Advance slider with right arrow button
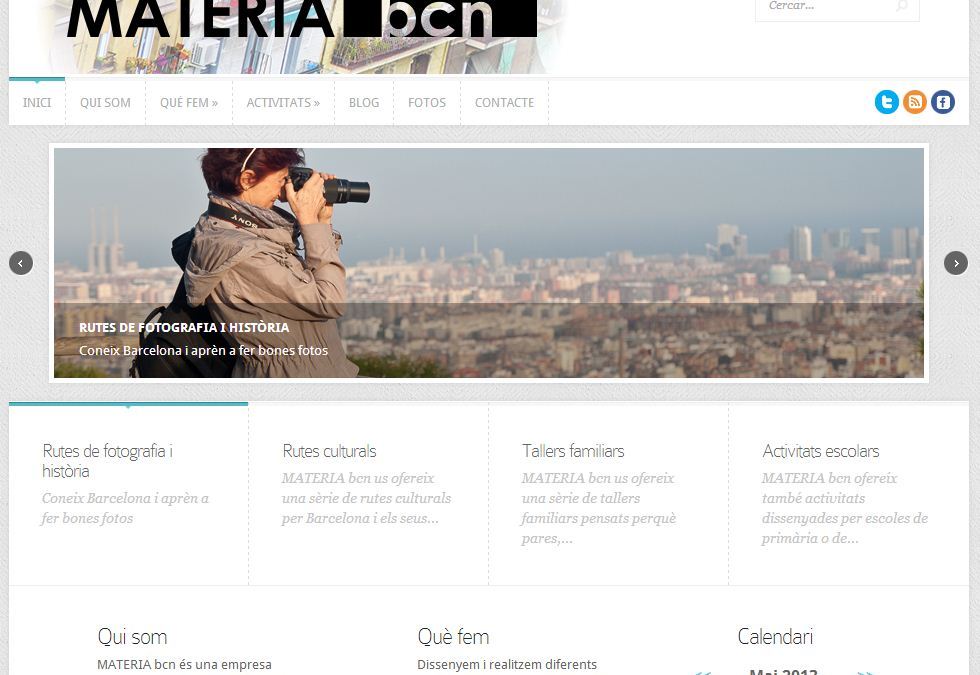The image size is (980, 675). (956, 263)
